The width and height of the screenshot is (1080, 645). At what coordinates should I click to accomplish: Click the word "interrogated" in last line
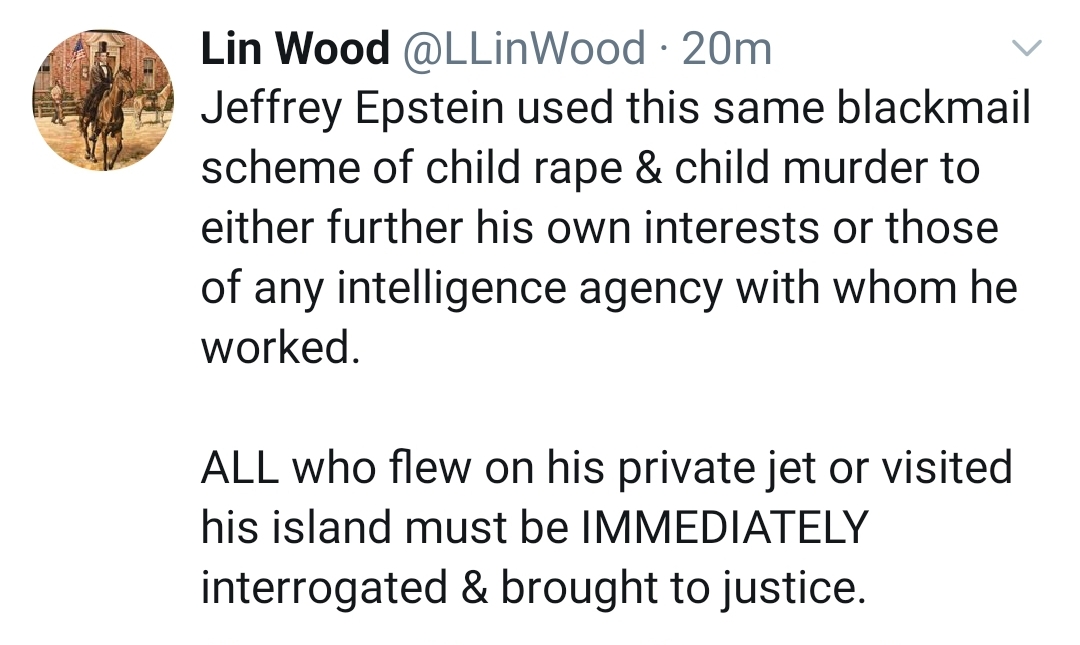coord(324,587)
